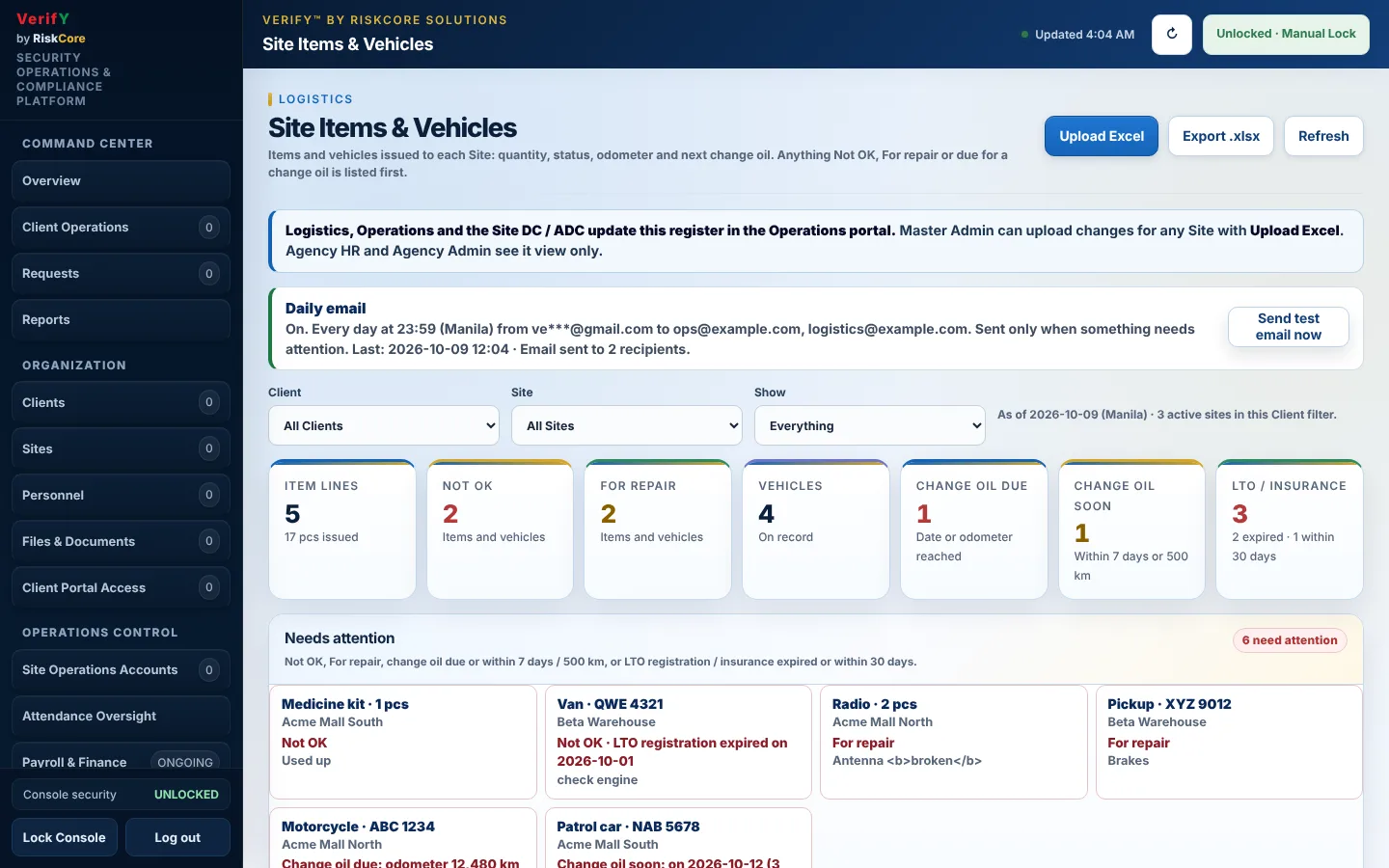Open the Requests sidebar item
Image resolution: width=1389 pixels, height=868 pixels.
121,274
